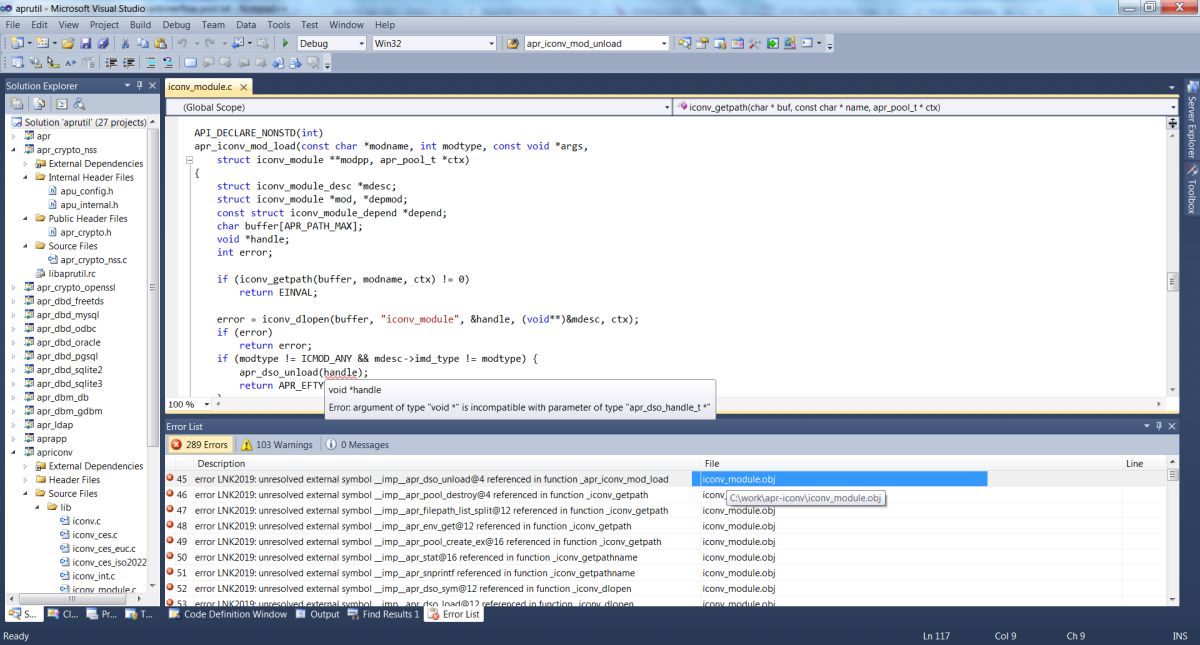1200x645 pixels.
Task: Toggle a bookmark on the current line
Action: tap(190, 63)
